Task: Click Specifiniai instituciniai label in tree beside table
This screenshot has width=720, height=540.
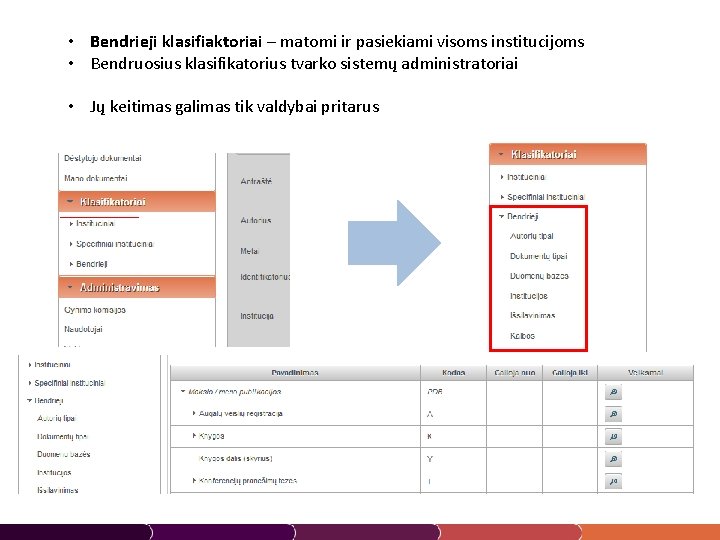Action: [69, 383]
